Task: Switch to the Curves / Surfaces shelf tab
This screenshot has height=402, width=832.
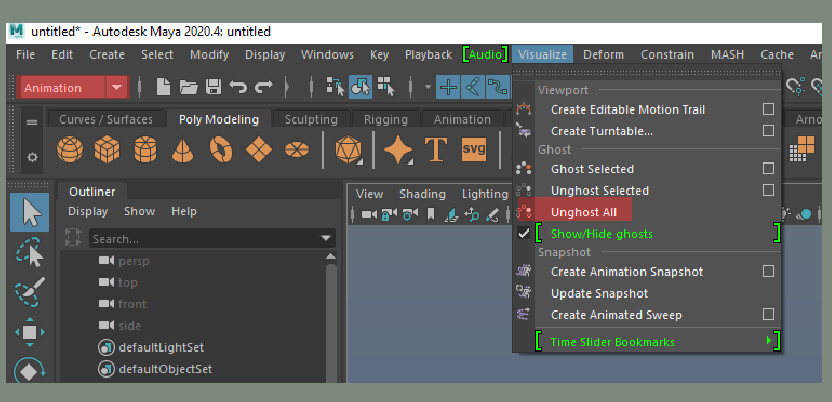Action: (x=106, y=119)
